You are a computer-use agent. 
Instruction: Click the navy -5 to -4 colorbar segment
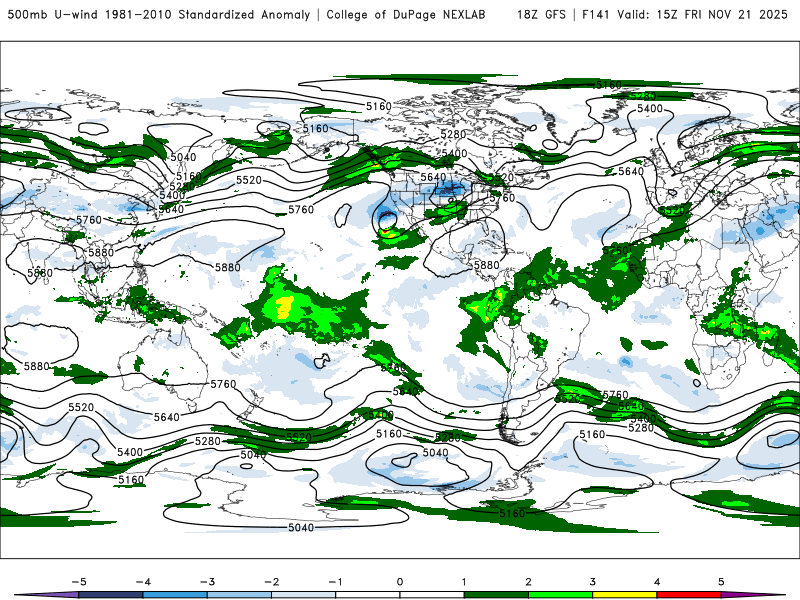pos(111,595)
